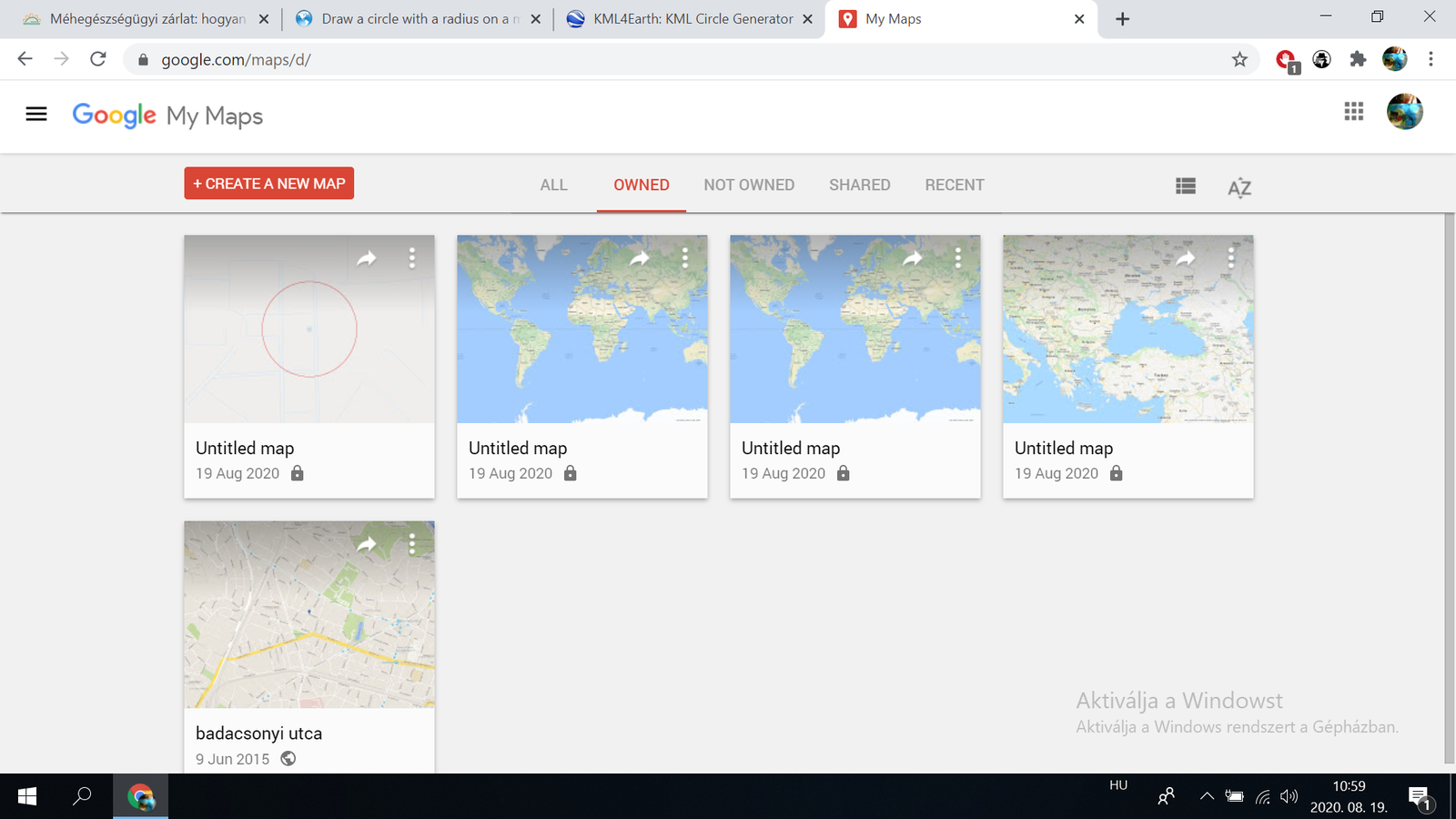Select the OWNED tab
This screenshot has width=1456, height=819.
click(x=642, y=185)
